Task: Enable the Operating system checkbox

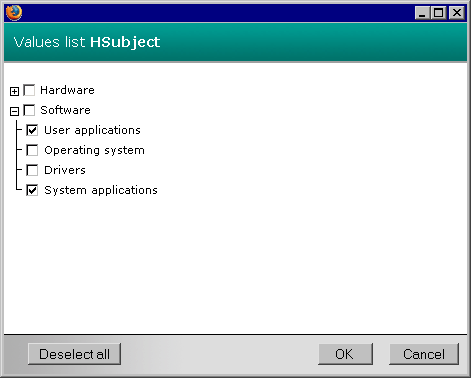Action: click(x=32, y=150)
